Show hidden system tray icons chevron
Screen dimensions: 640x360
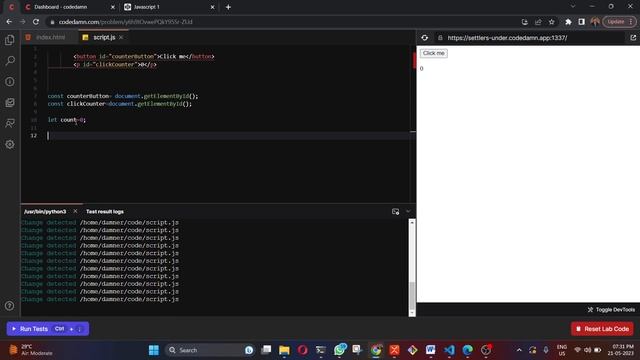click(x=519, y=350)
